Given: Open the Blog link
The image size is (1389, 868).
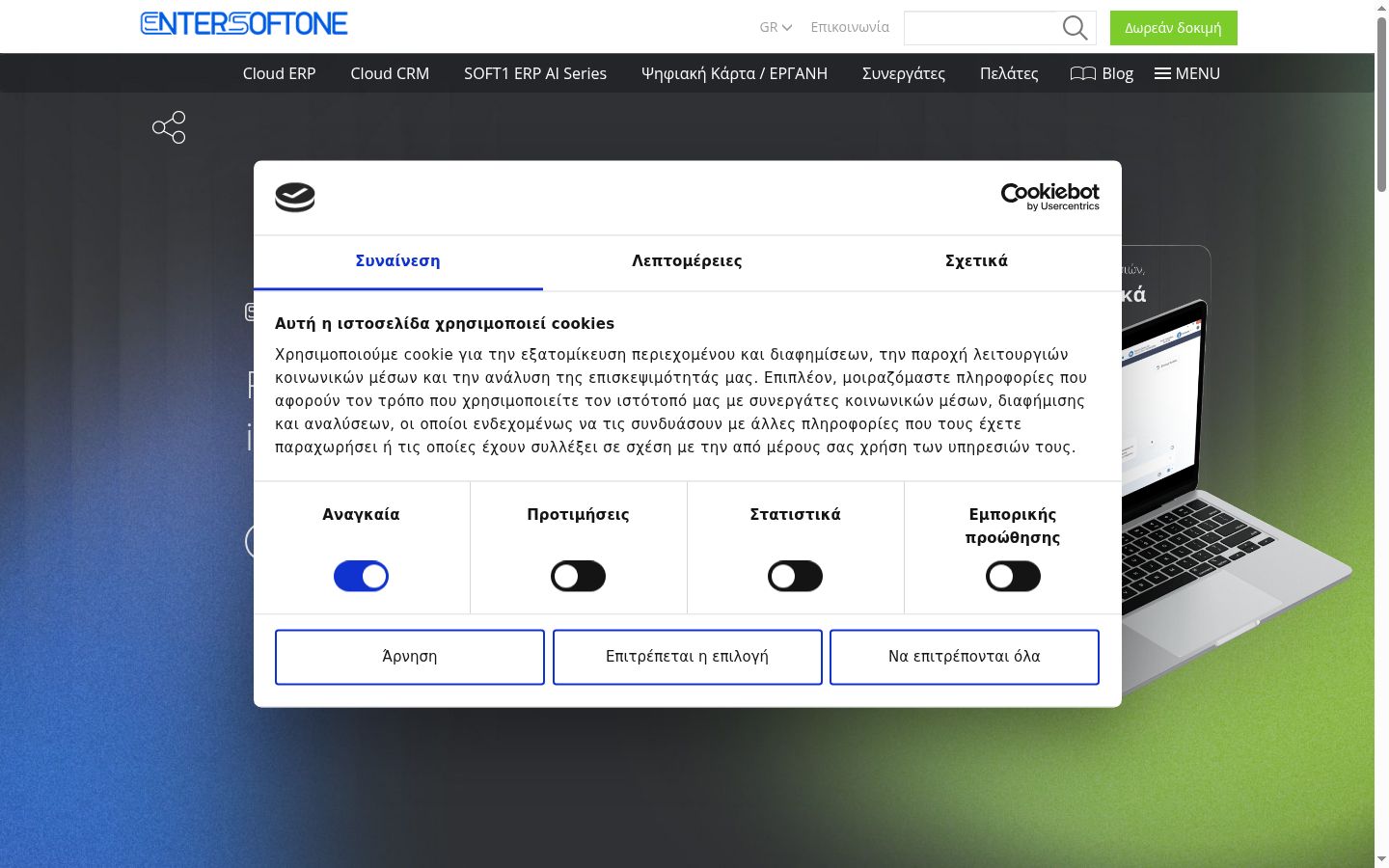Looking at the screenshot, I should pos(1118,73).
